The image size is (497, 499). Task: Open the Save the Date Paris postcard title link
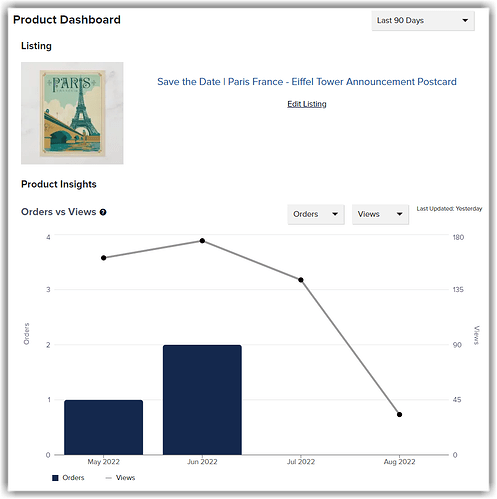307,82
